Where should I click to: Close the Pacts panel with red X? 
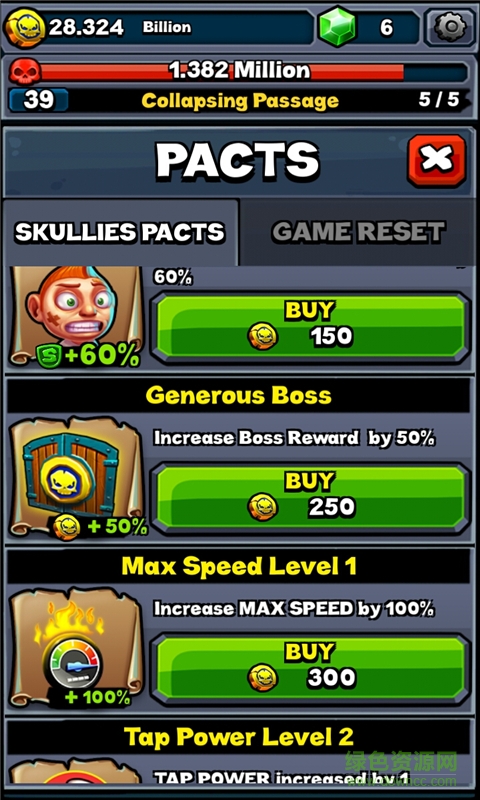click(437, 161)
